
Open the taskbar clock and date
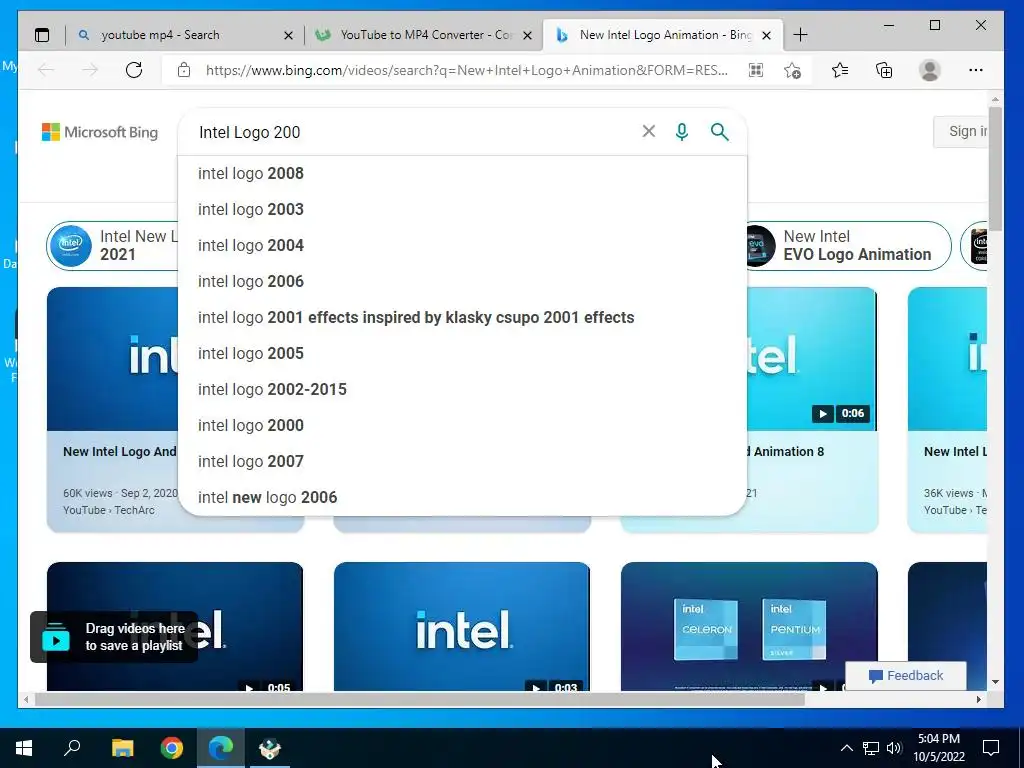click(x=939, y=748)
